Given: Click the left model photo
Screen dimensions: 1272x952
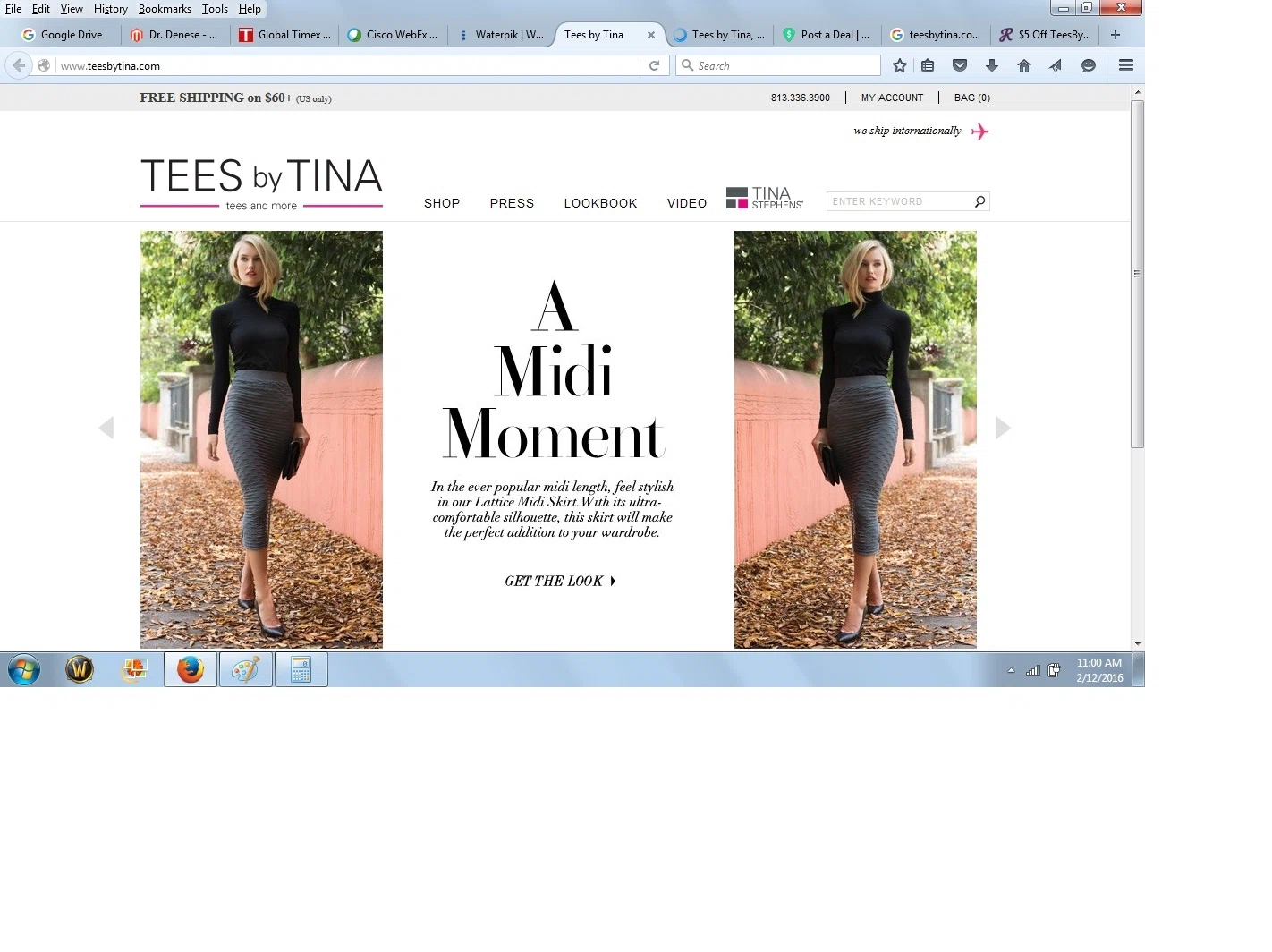Looking at the screenshot, I should [x=261, y=439].
